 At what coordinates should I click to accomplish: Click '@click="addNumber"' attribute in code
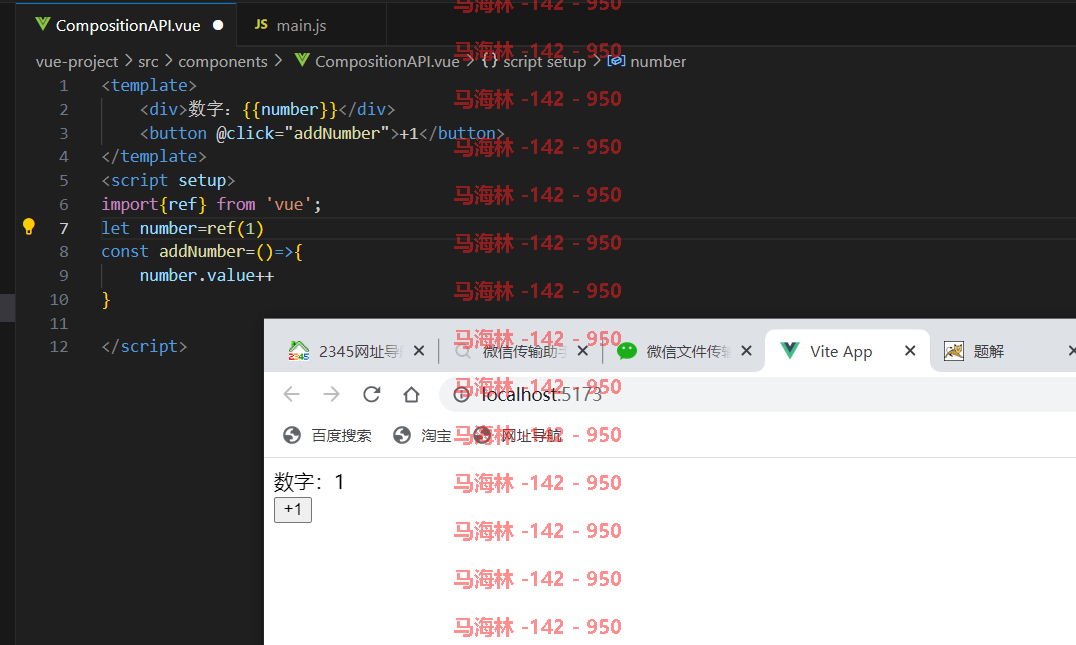pos(303,133)
